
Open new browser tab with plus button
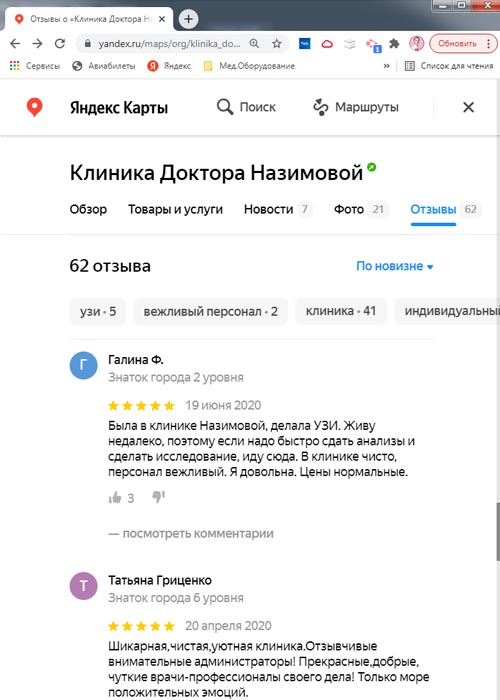[188, 19]
